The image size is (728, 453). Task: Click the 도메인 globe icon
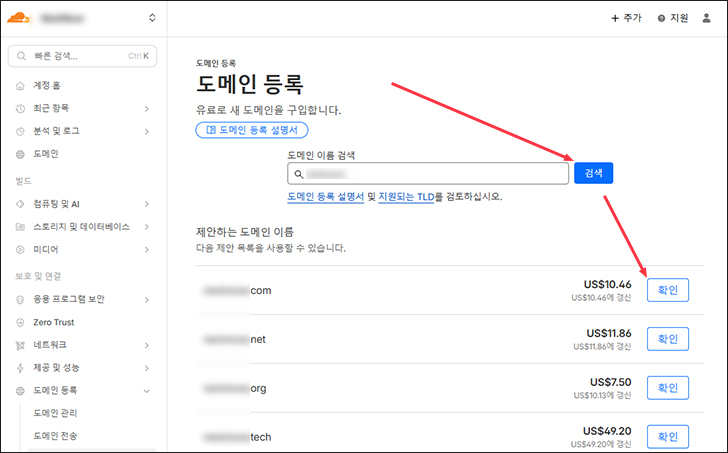tap(20, 154)
